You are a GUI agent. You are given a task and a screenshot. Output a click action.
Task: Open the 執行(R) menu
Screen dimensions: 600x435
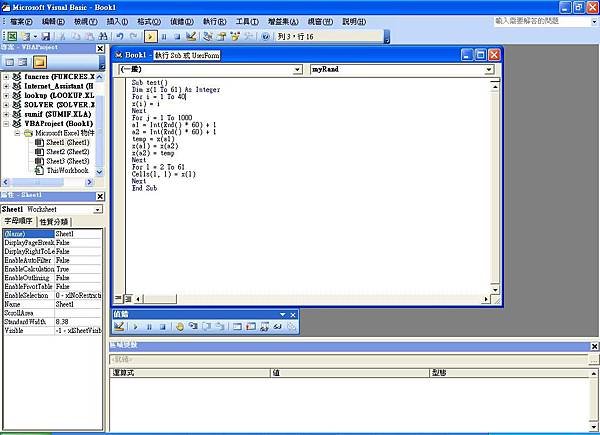[x=215, y=22]
